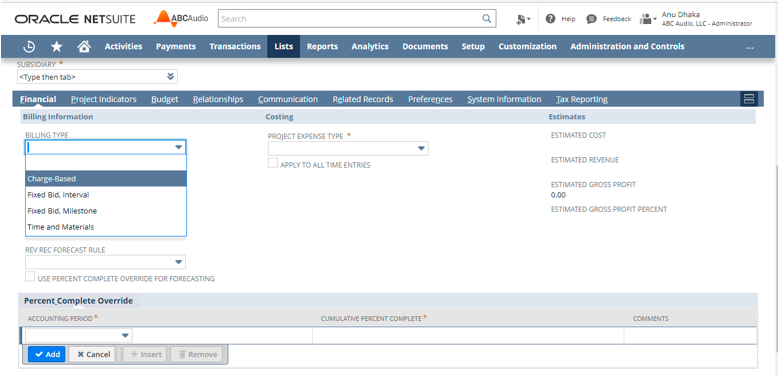Image resolution: width=778 pixels, height=377 pixels.
Task: Click the Cumulative Percent Complete cell
Action: (468, 336)
